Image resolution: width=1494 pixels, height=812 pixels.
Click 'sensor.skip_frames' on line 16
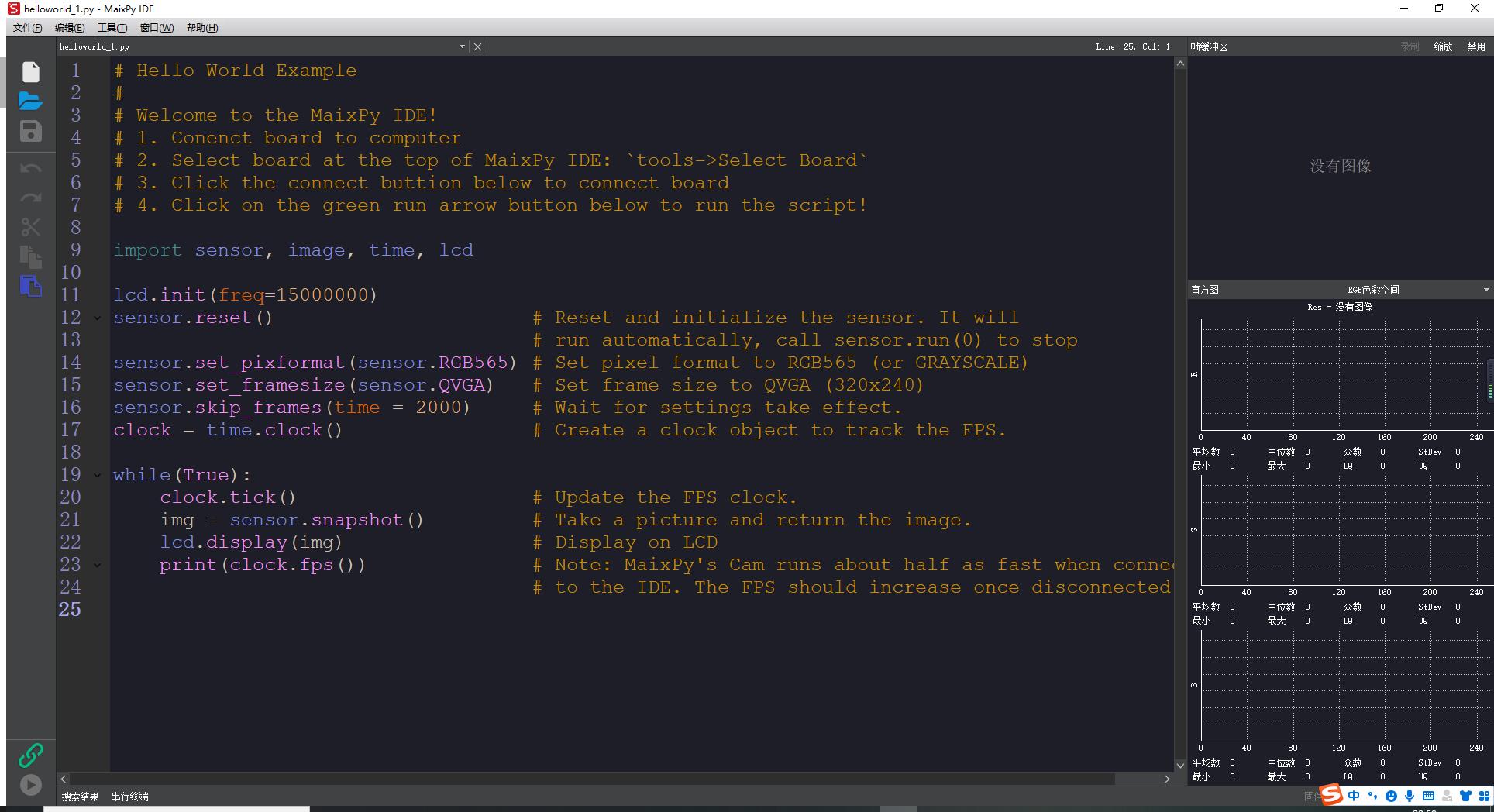pos(218,408)
